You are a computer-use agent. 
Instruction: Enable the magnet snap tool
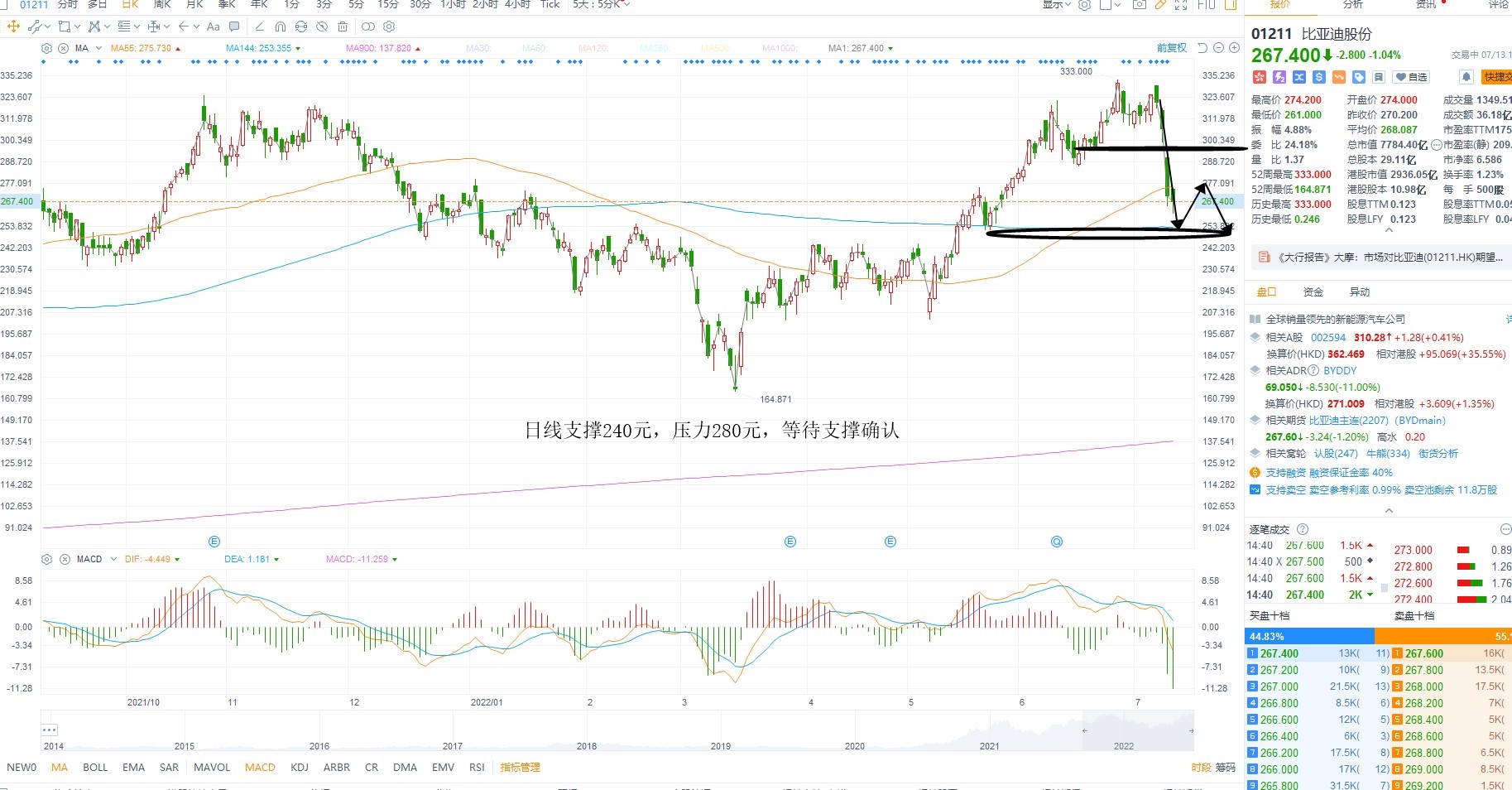click(x=281, y=26)
